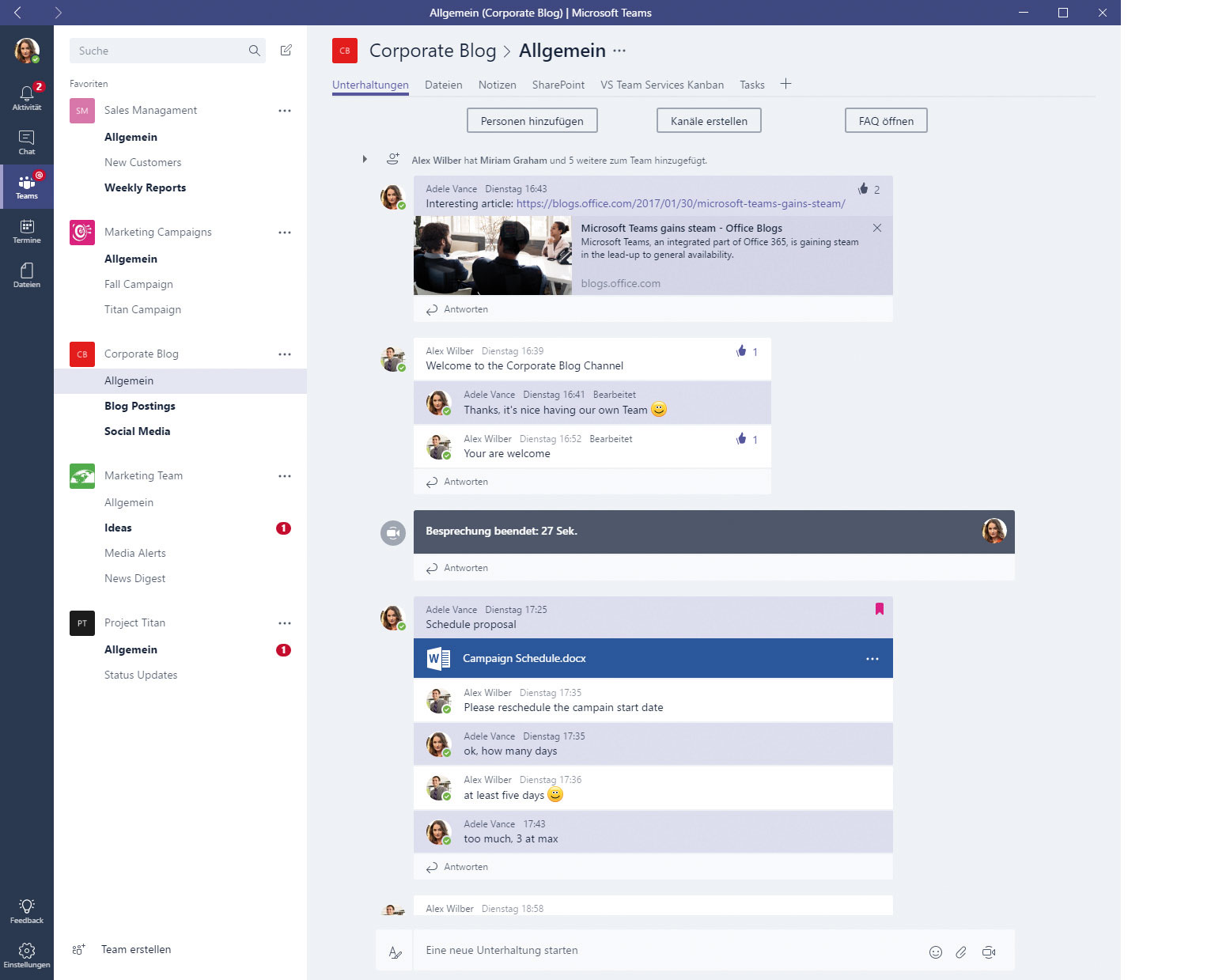Open the Blog Postings channel
Image resolution: width=1215 pixels, height=980 pixels.
140,406
